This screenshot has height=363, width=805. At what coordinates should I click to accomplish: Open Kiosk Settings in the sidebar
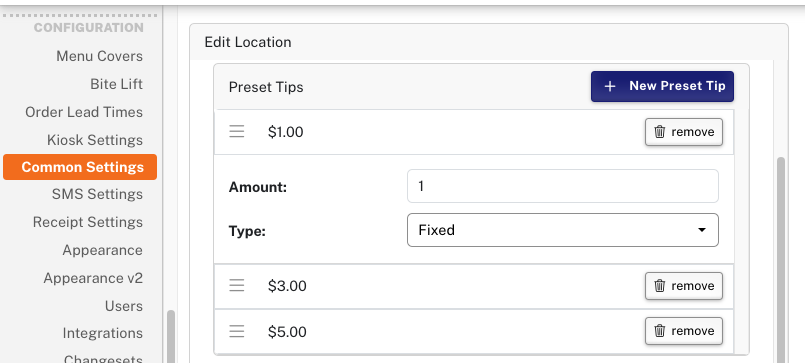point(95,140)
